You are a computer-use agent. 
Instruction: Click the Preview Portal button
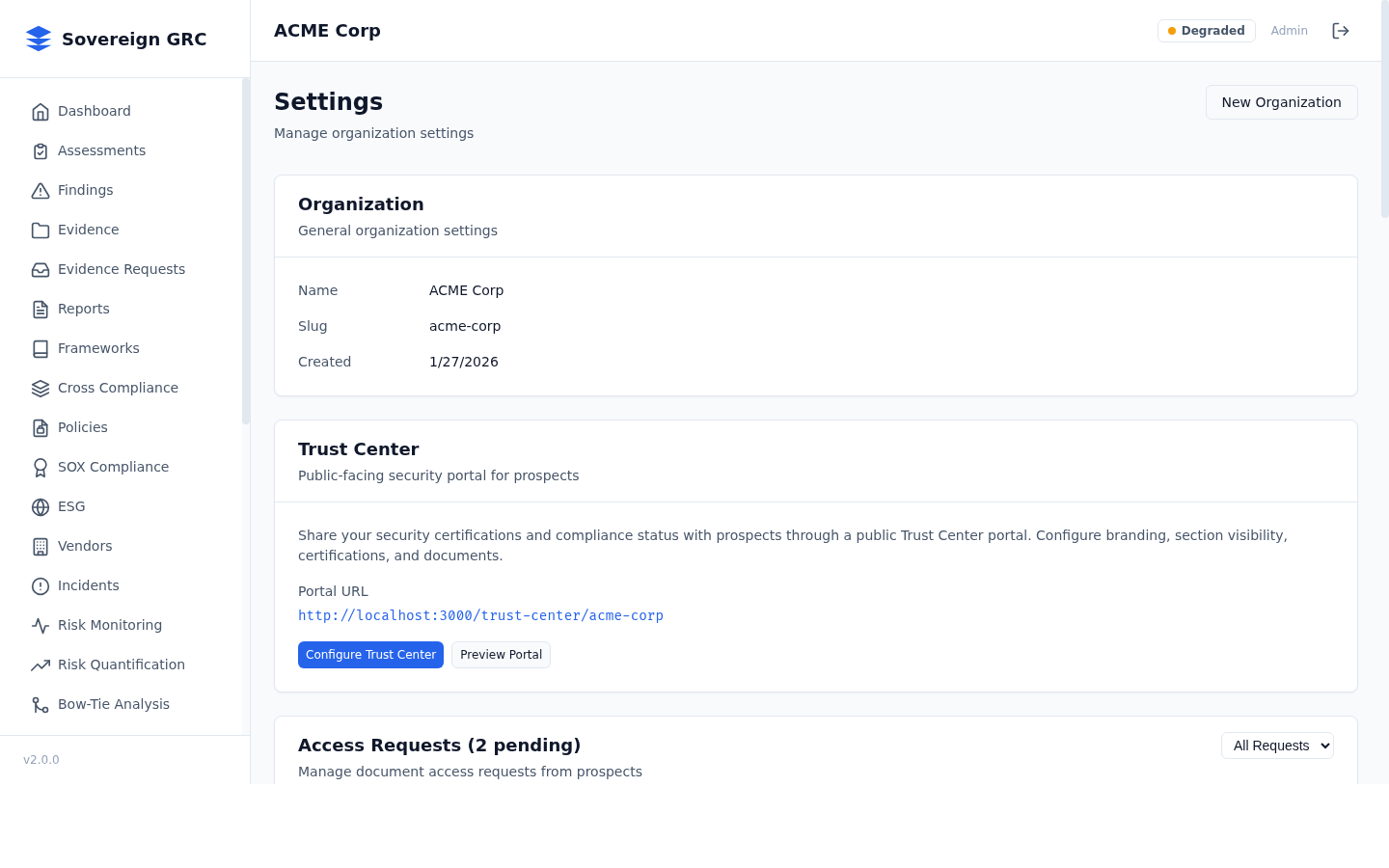501,655
